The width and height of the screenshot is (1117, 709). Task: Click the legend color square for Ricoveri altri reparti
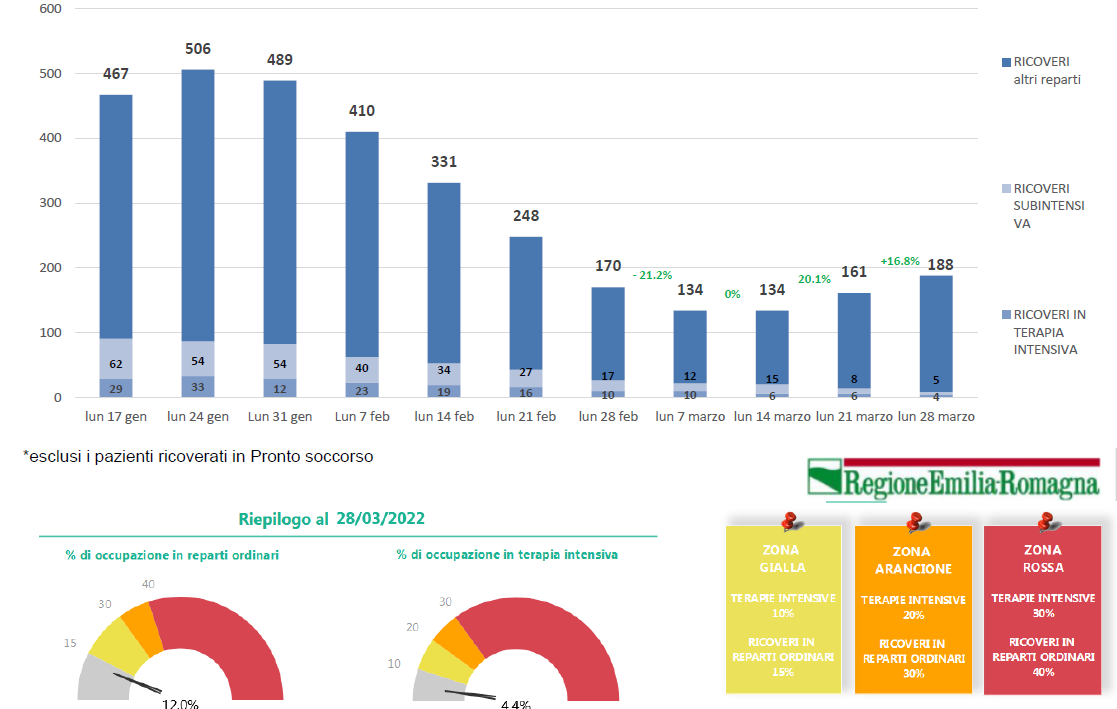coord(1005,62)
